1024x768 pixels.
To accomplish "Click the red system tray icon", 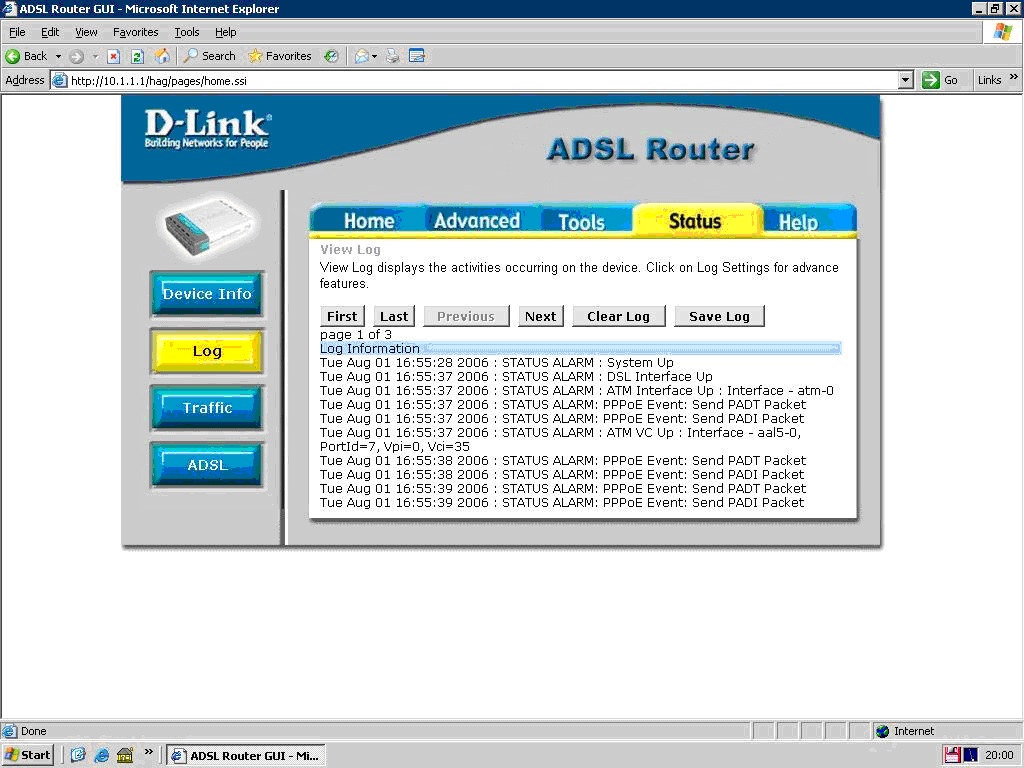I will (952, 755).
